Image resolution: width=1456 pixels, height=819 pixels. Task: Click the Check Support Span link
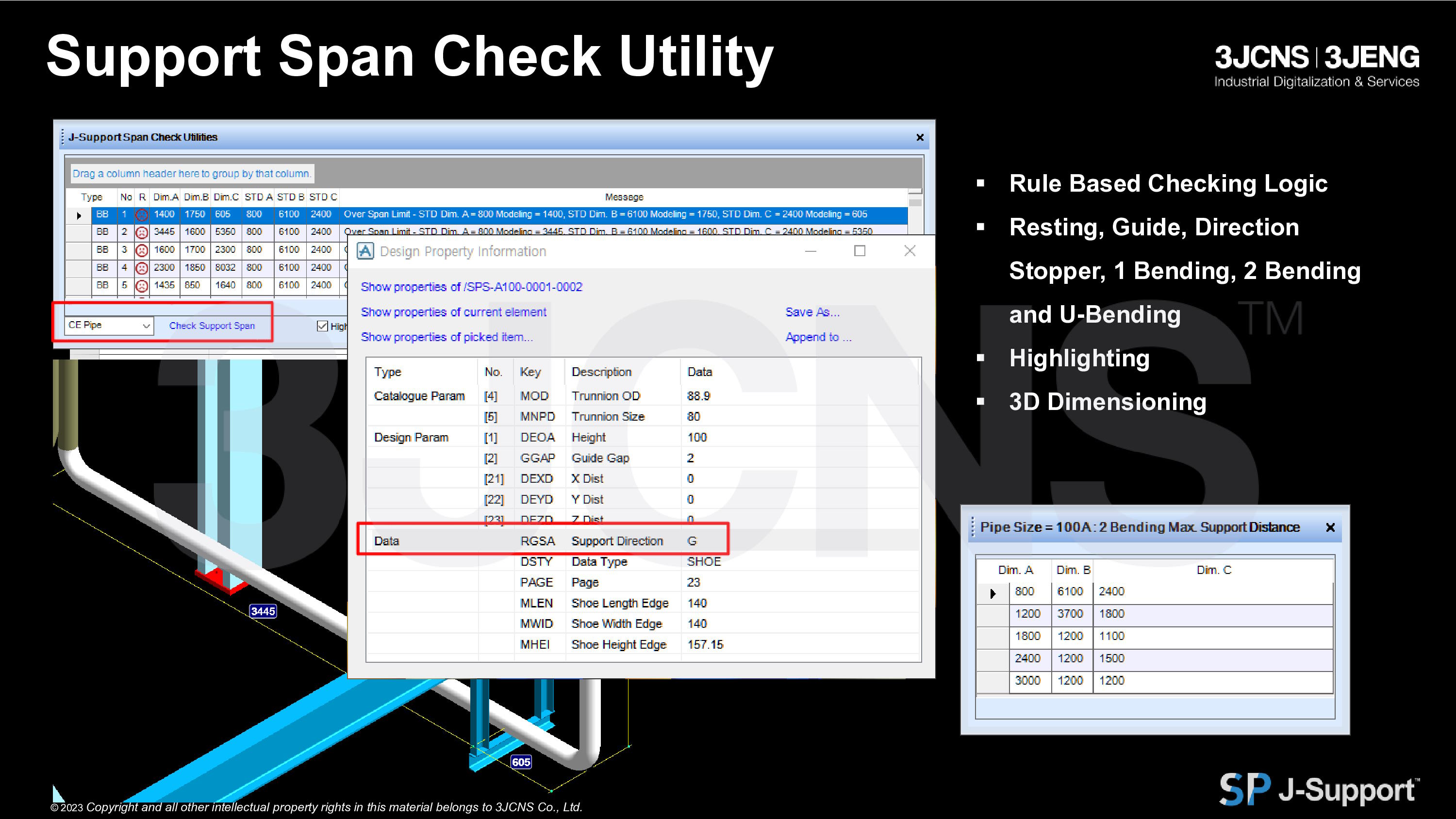tap(212, 326)
